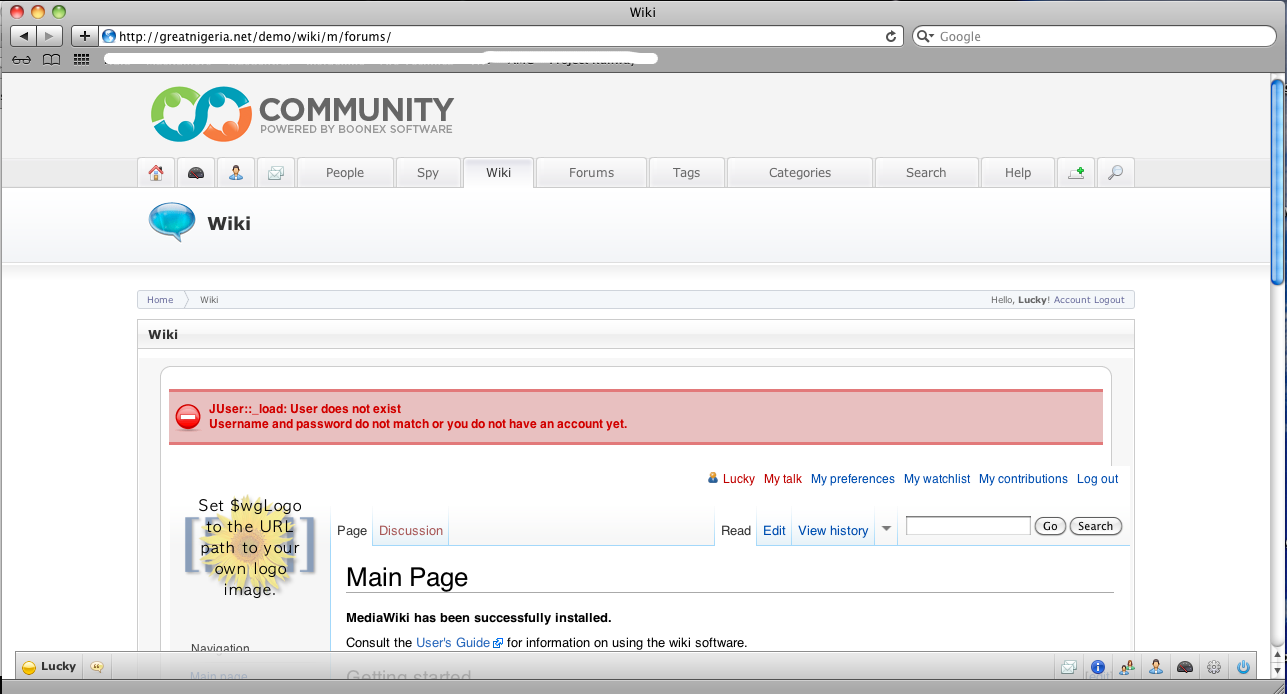Image resolution: width=1287 pixels, height=694 pixels.
Task: Click in the wiki search text field
Action: 967,526
